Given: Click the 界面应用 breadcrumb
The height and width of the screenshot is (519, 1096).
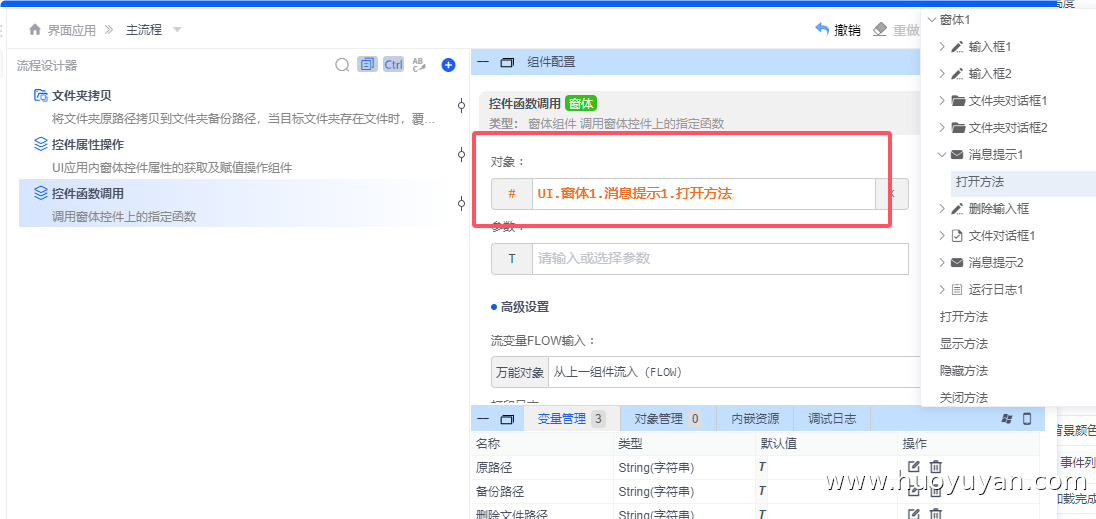Looking at the screenshot, I should pyautogui.click(x=71, y=30).
